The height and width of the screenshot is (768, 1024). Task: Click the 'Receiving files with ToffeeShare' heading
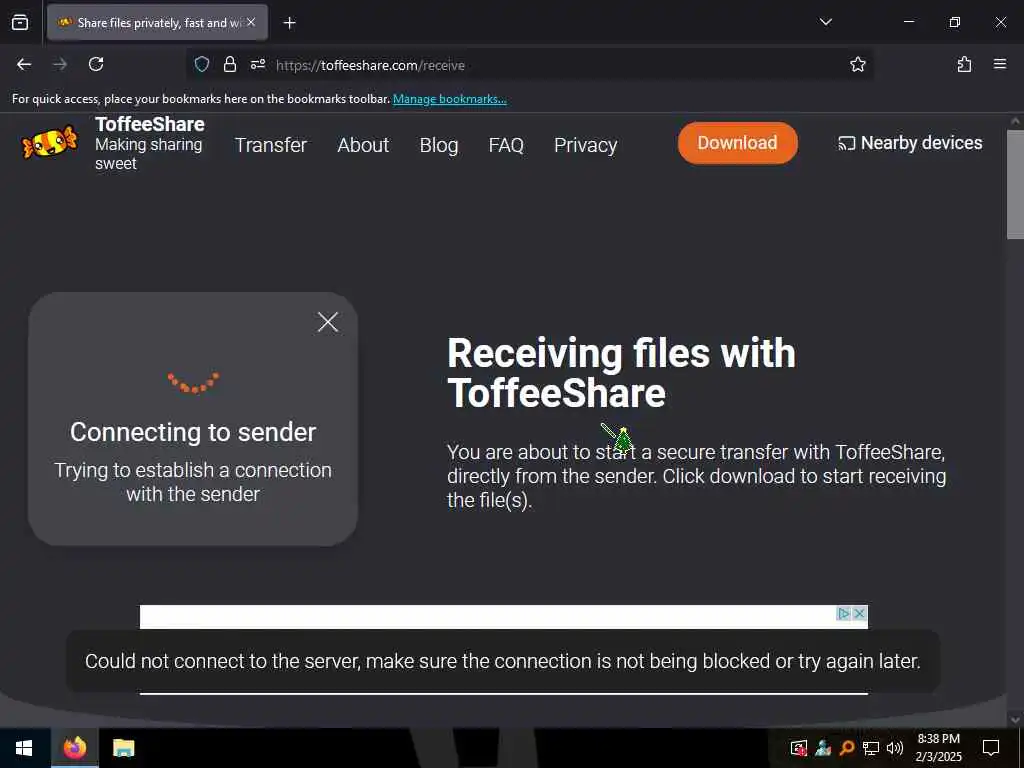pos(621,373)
